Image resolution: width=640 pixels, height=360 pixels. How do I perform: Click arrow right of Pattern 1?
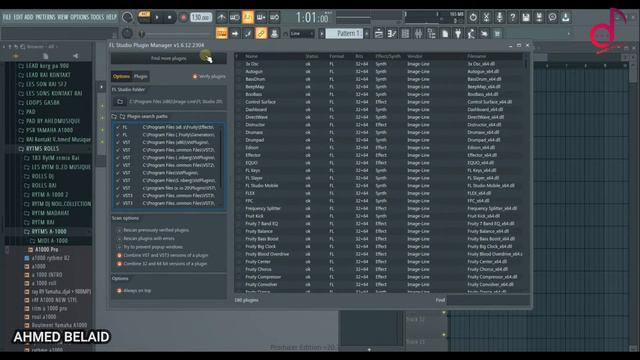coord(367,33)
